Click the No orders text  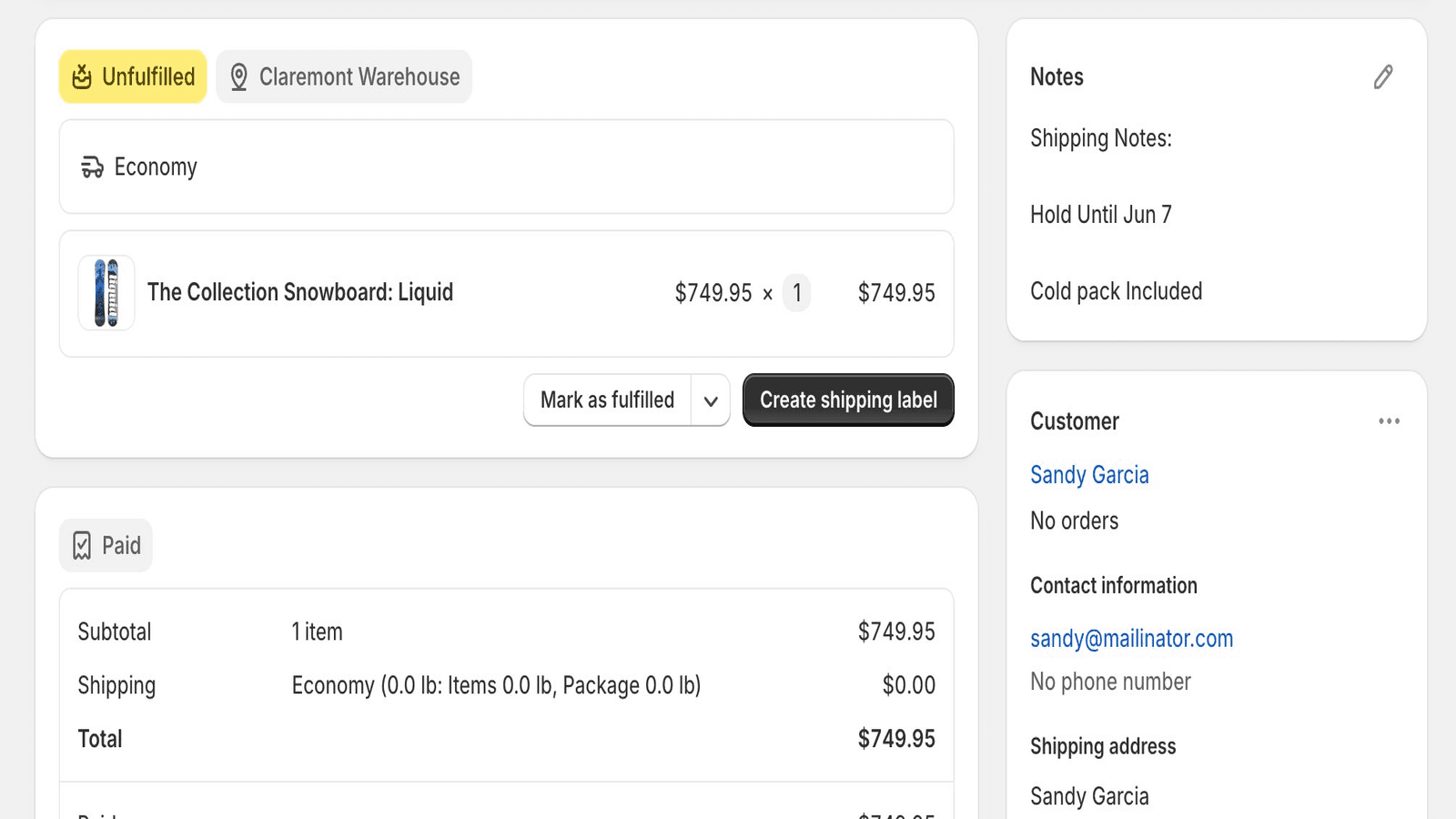1075,521
